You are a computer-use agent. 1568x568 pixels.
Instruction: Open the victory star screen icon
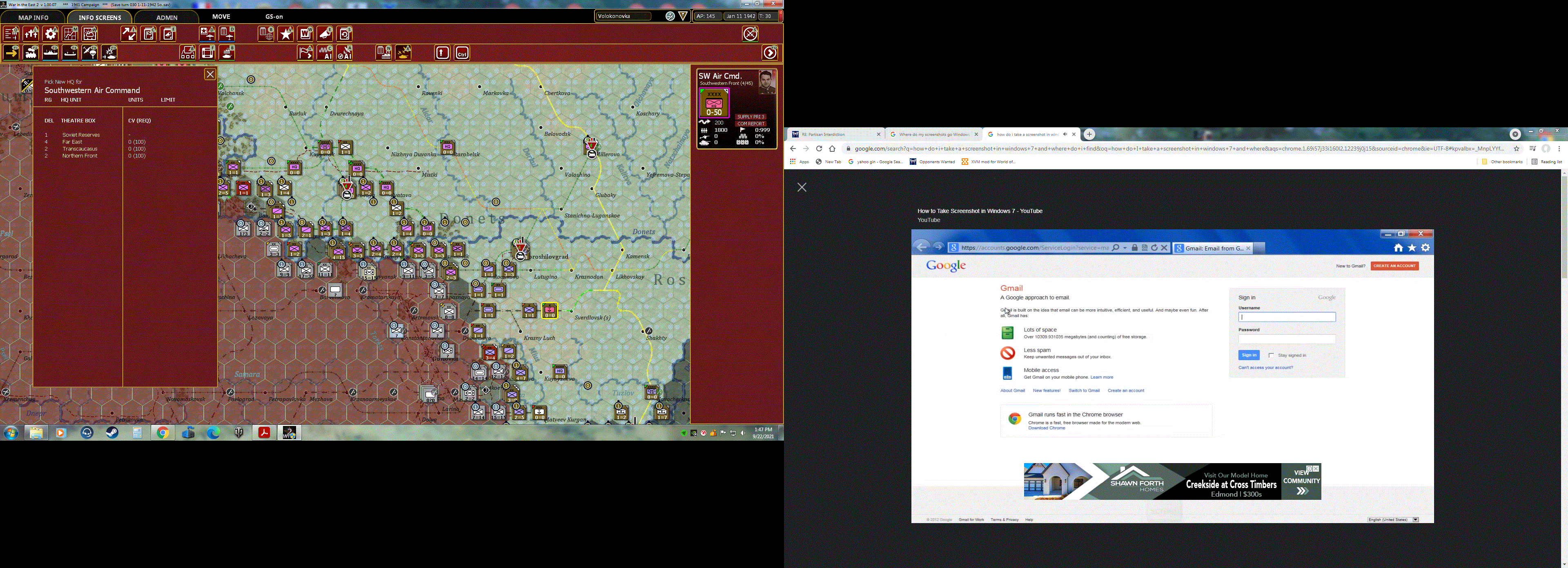pyautogui.click(x=285, y=33)
